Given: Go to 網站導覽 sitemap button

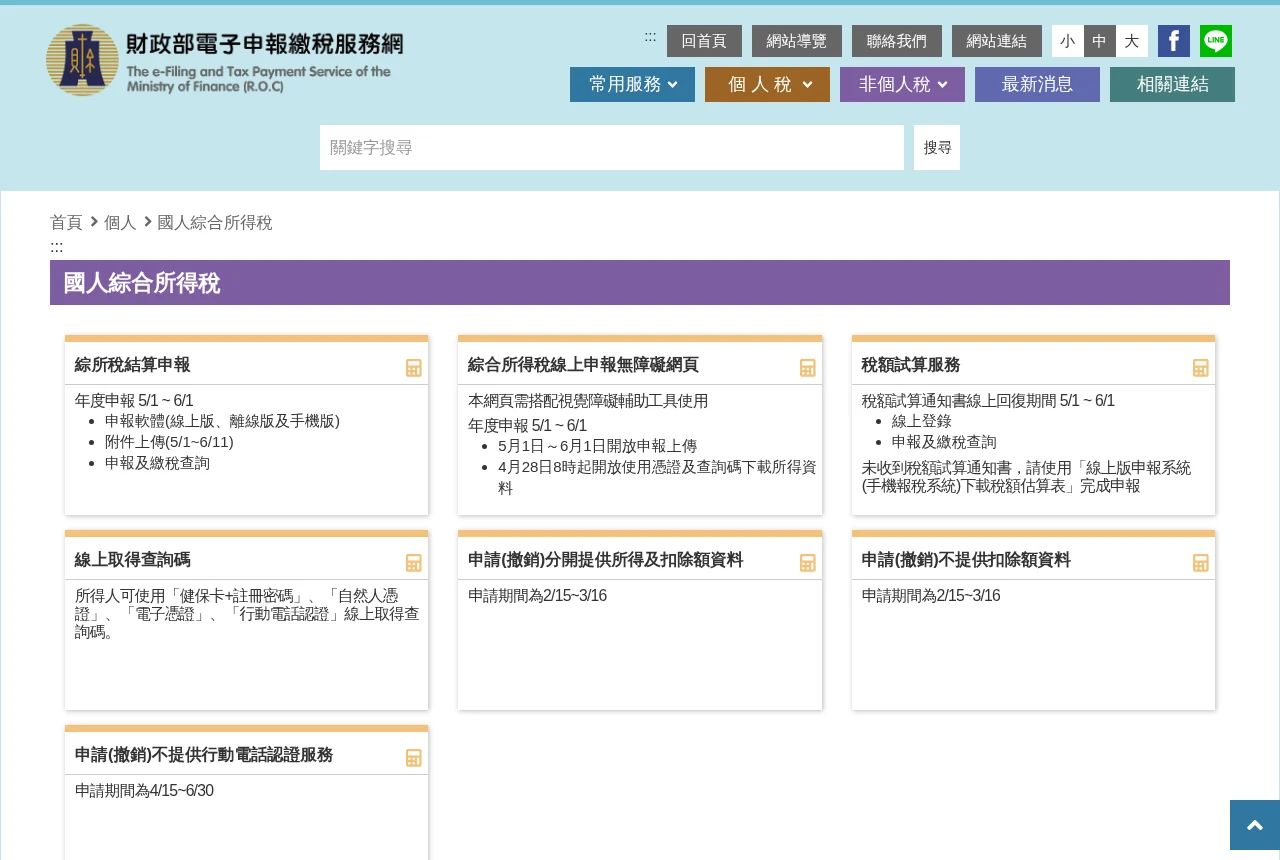Looking at the screenshot, I should (x=797, y=41).
